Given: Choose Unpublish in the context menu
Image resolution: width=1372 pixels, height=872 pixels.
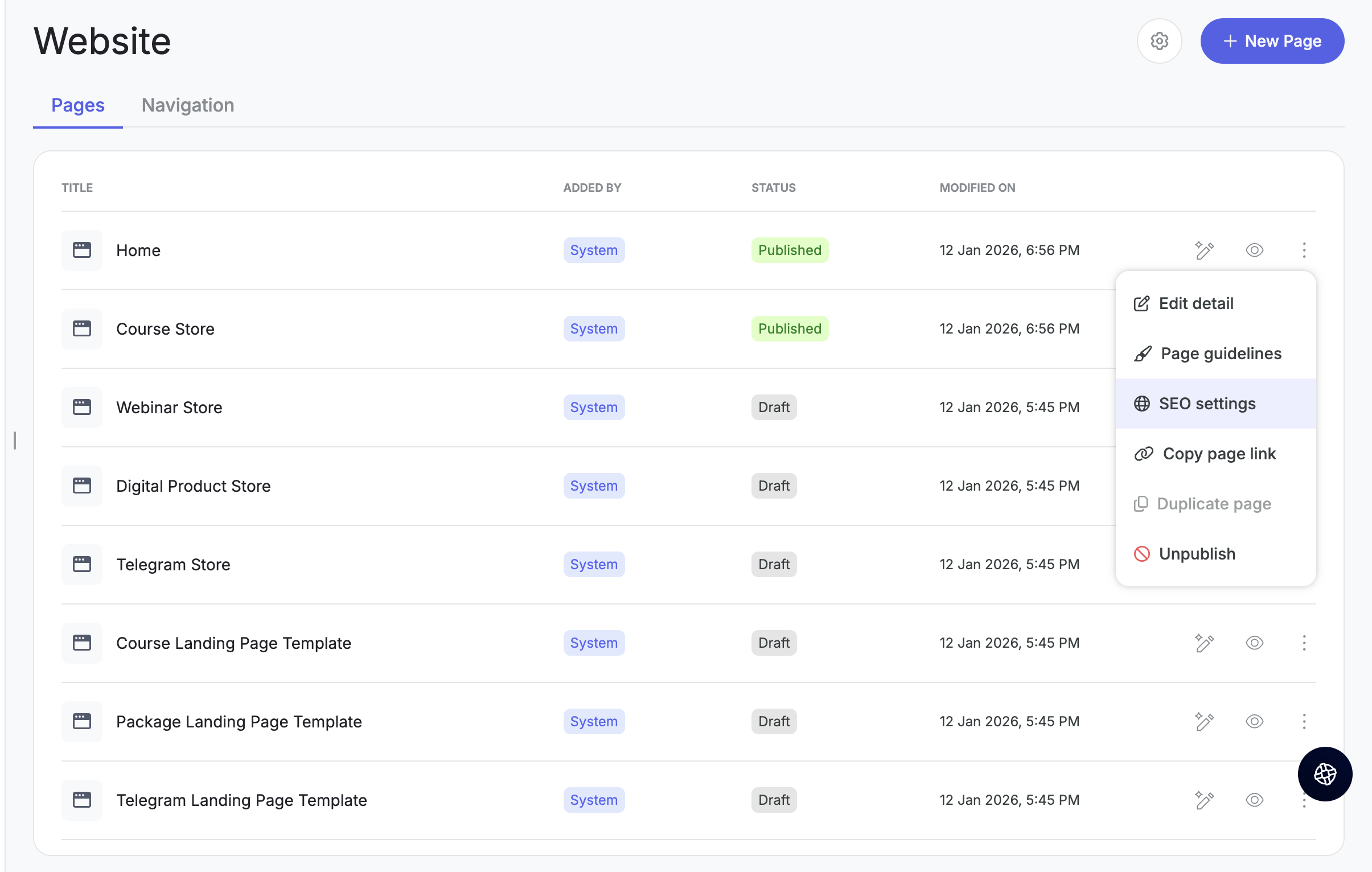Looking at the screenshot, I should (x=1197, y=554).
